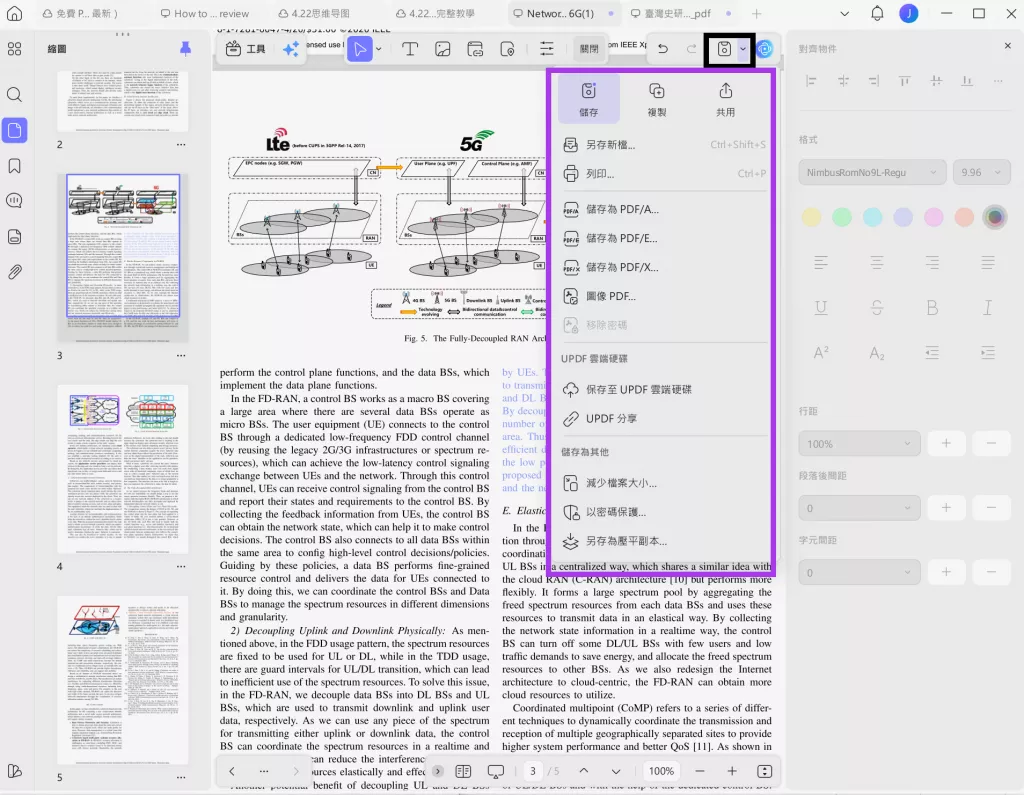The image size is (1024, 795).
Task: Set text alignment to left
Action: tap(821, 263)
